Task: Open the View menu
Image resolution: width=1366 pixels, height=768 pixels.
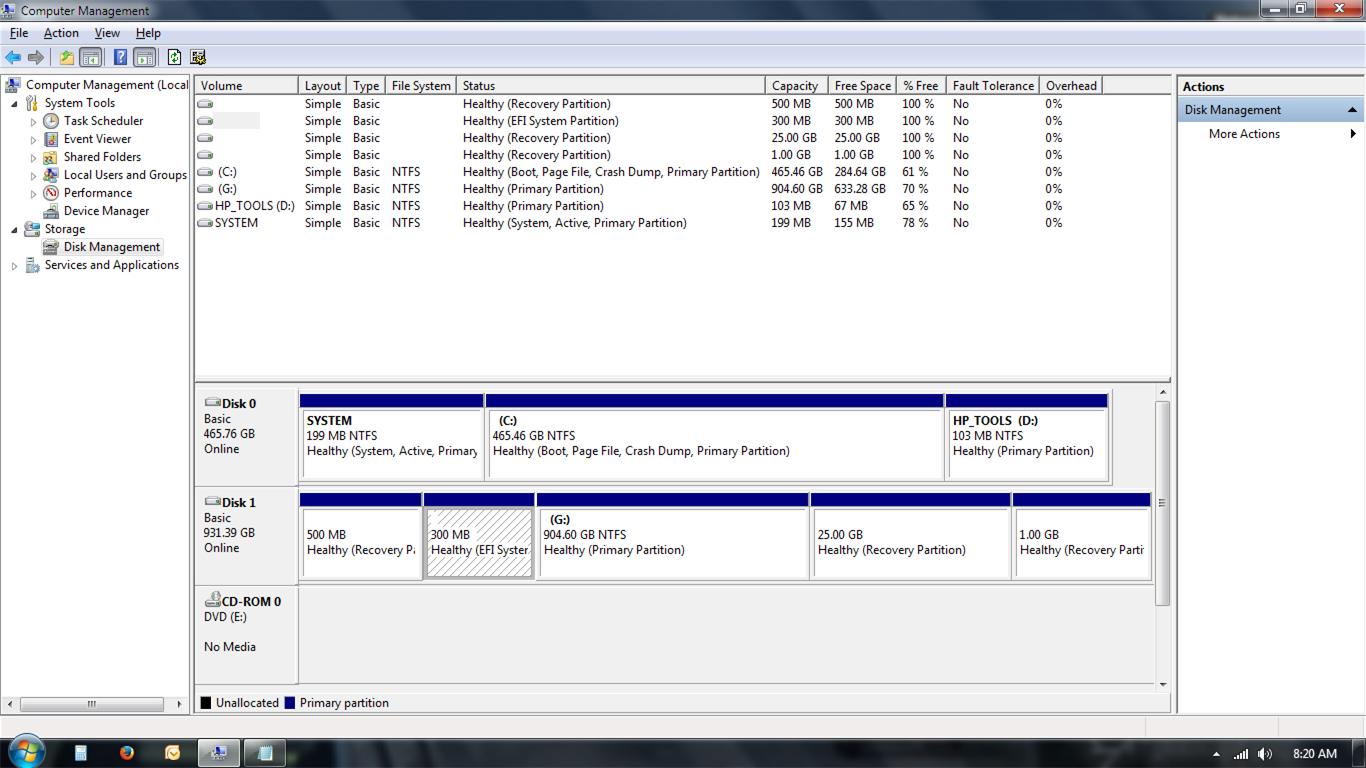Action: (x=107, y=33)
